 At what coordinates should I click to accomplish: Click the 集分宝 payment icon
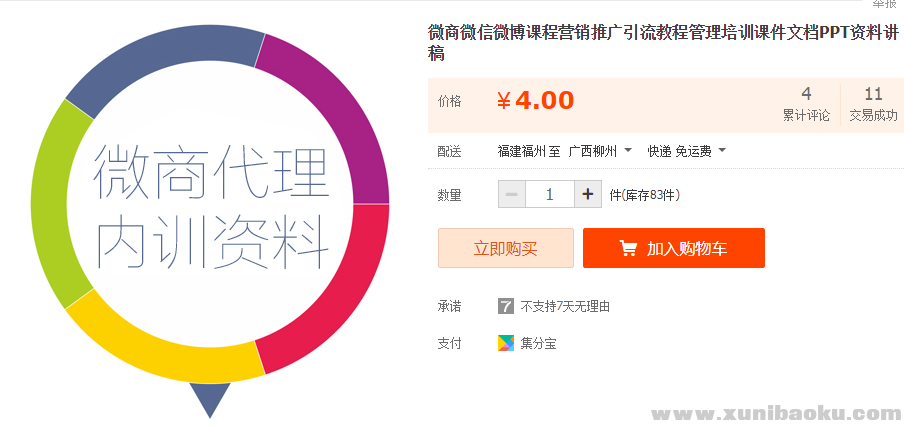(506, 343)
